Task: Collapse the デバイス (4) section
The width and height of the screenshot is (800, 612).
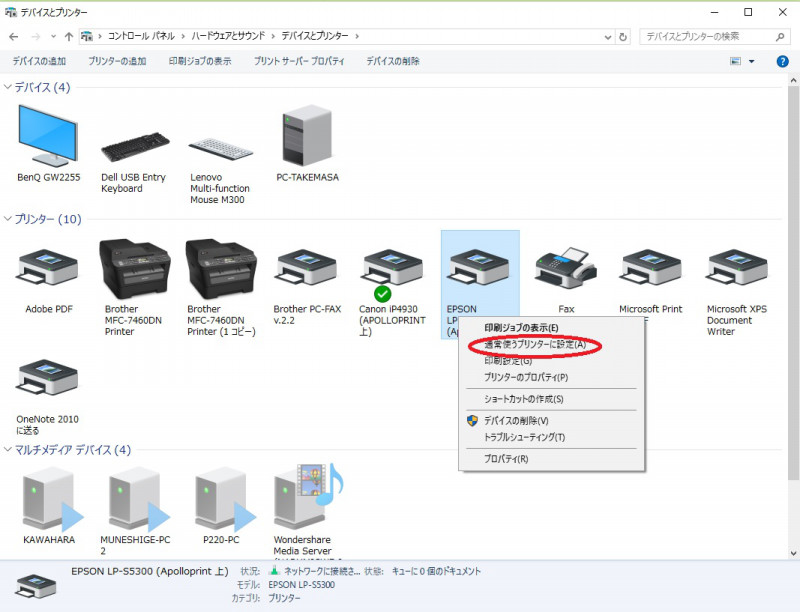Action: pyautogui.click(x=8, y=87)
